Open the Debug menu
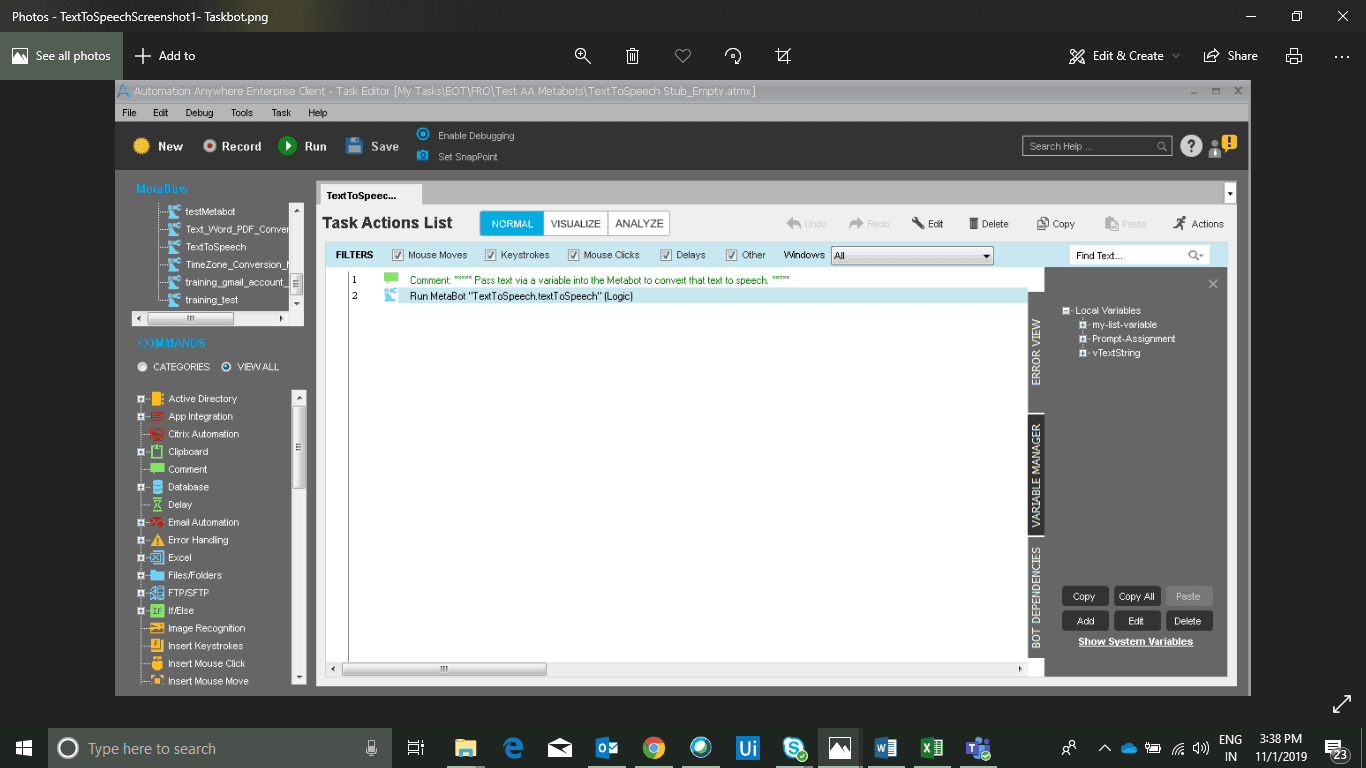 [x=199, y=113]
